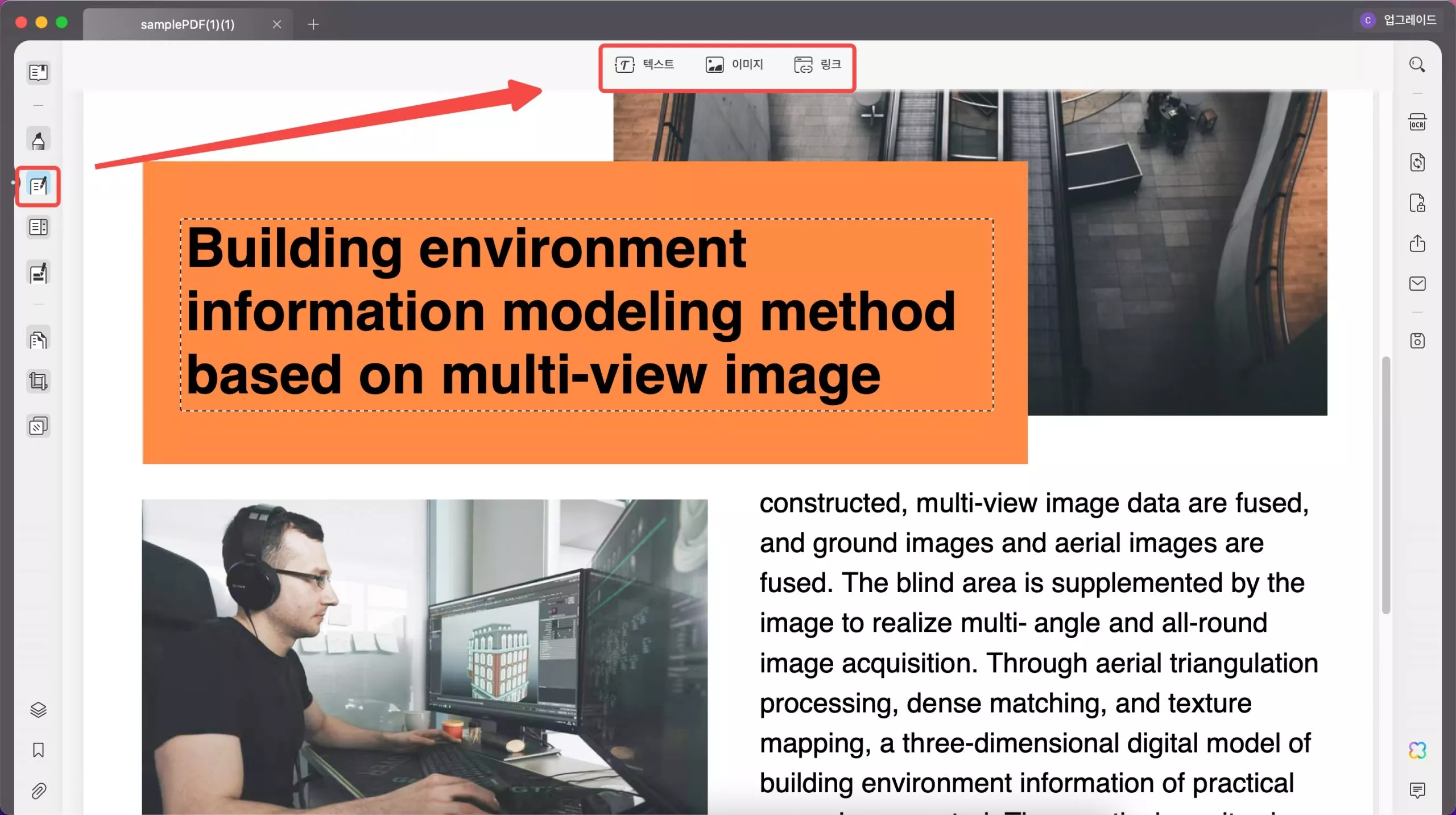This screenshot has width=1456, height=815.
Task: Add text with the 텍스트 tool
Action: click(x=644, y=65)
